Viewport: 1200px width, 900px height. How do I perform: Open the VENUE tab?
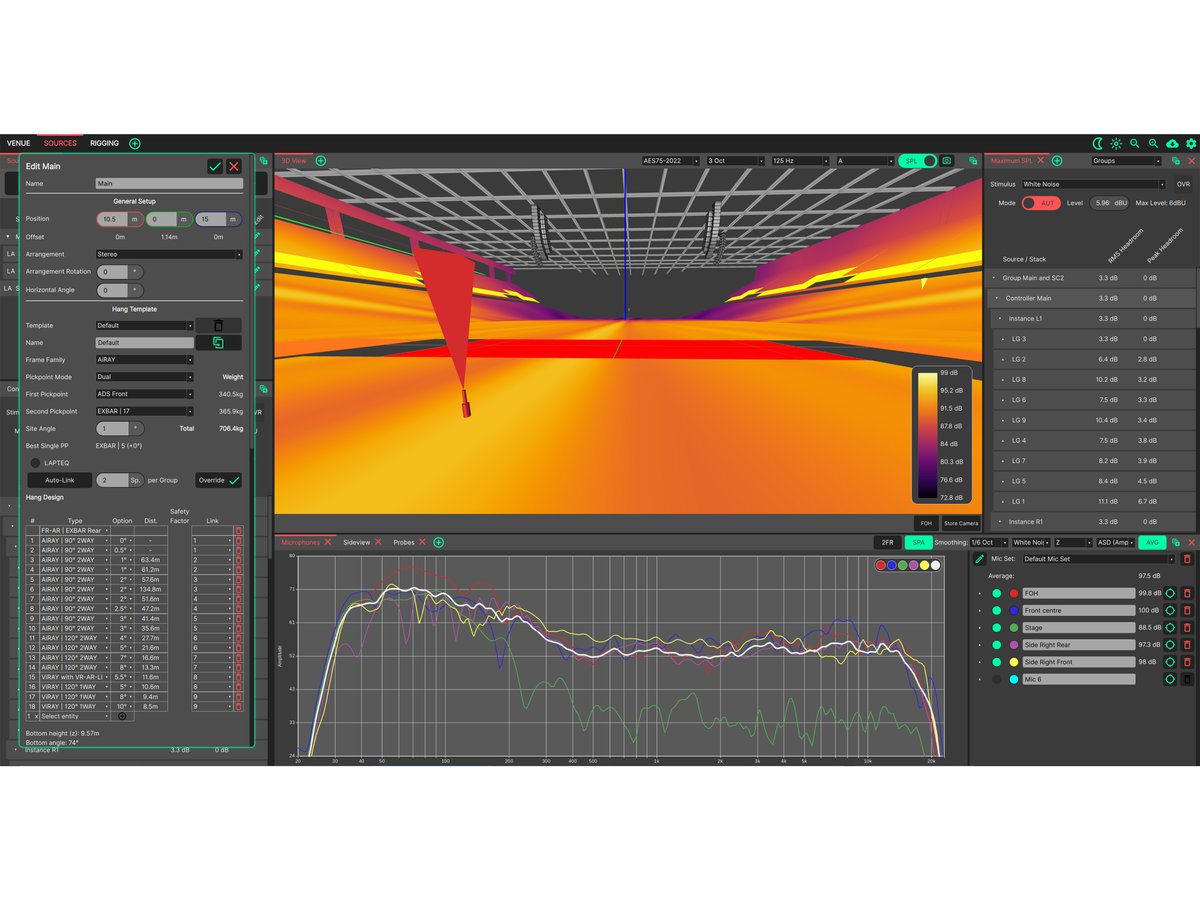tap(18, 143)
